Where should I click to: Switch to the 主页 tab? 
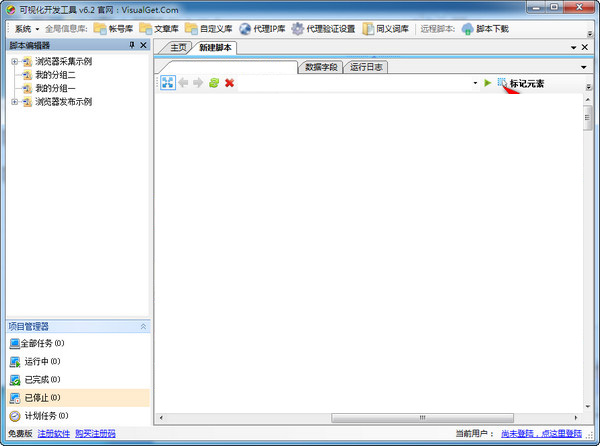(x=178, y=47)
